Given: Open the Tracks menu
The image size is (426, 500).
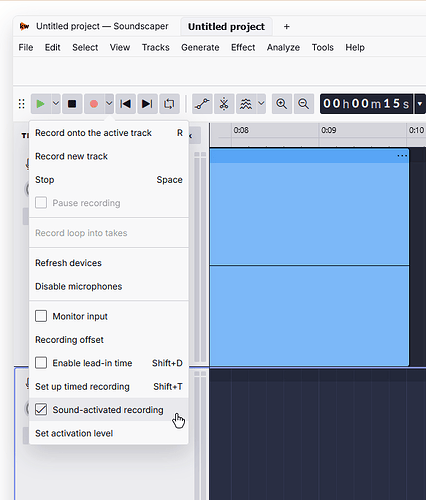Looking at the screenshot, I should 156,48.
